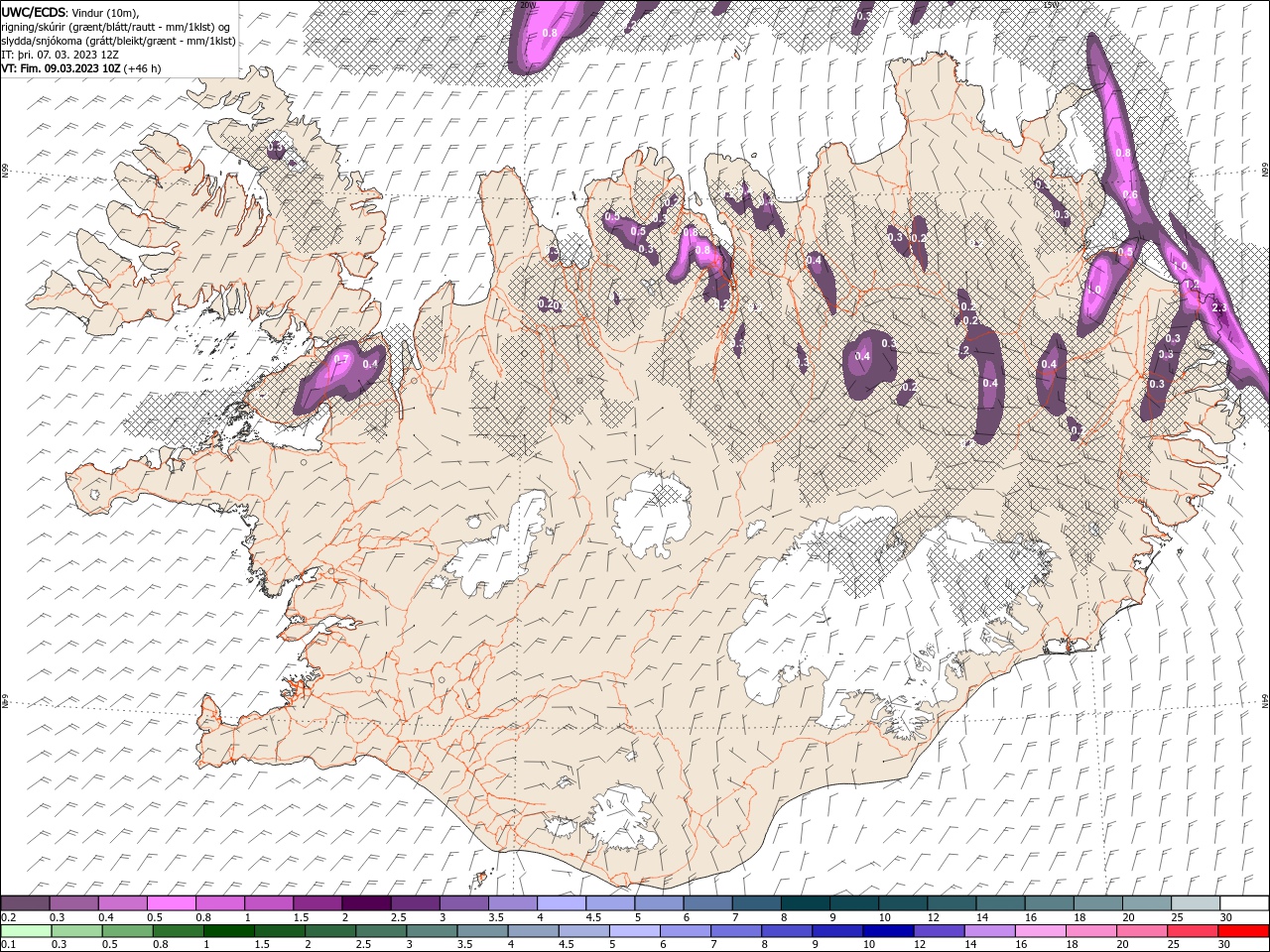Pick the 2.5 violet snow legend swatch
This screenshot has width=1270, height=952.
[414, 903]
